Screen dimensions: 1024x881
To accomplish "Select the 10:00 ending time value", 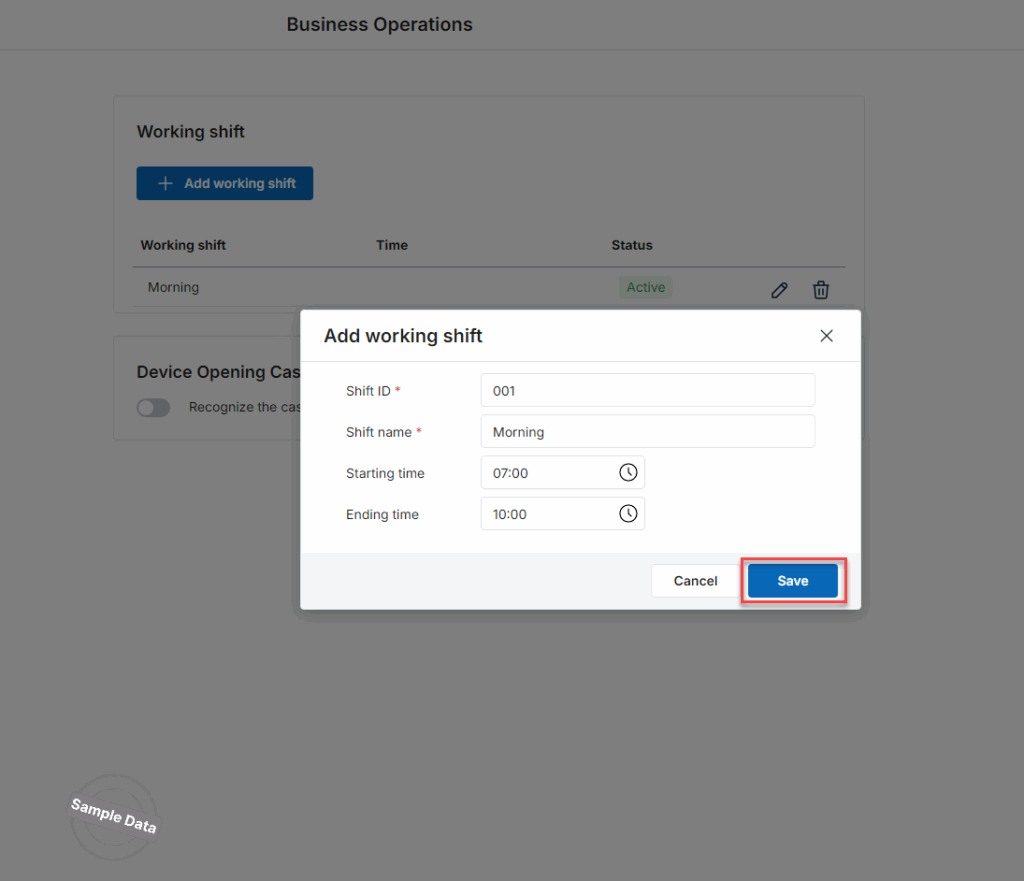I will (511, 514).
